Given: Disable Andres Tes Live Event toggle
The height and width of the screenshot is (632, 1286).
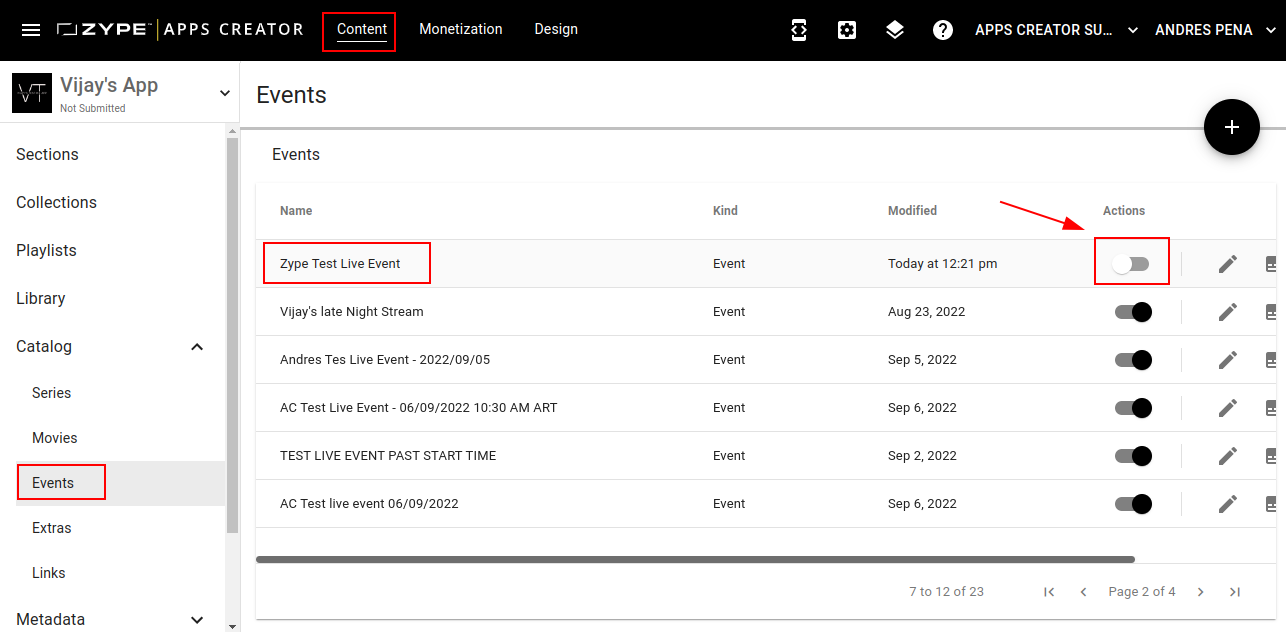Looking at the screenshot, I should point(1133,360).
